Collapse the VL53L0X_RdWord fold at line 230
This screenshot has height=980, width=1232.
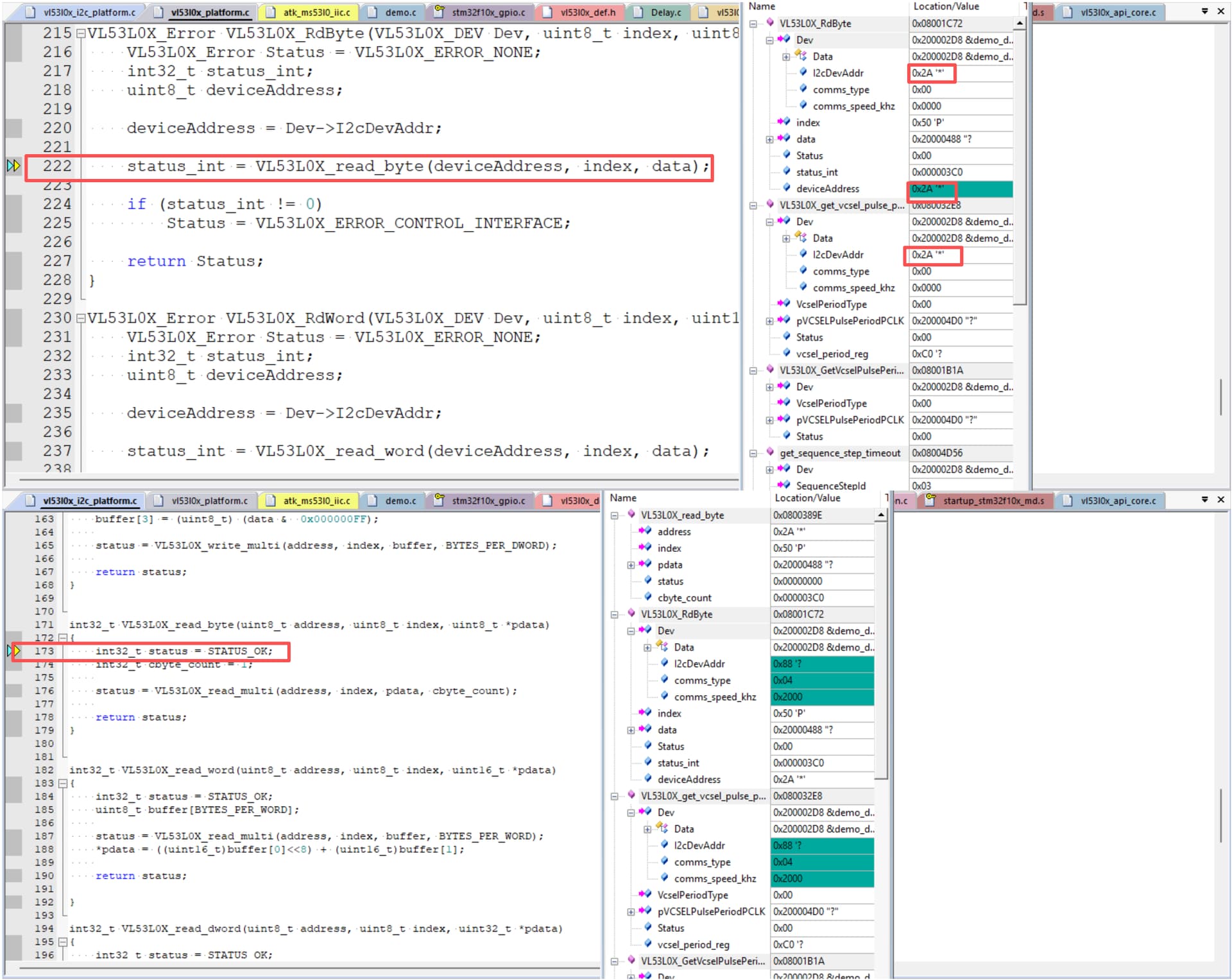[x=81, y=318]
